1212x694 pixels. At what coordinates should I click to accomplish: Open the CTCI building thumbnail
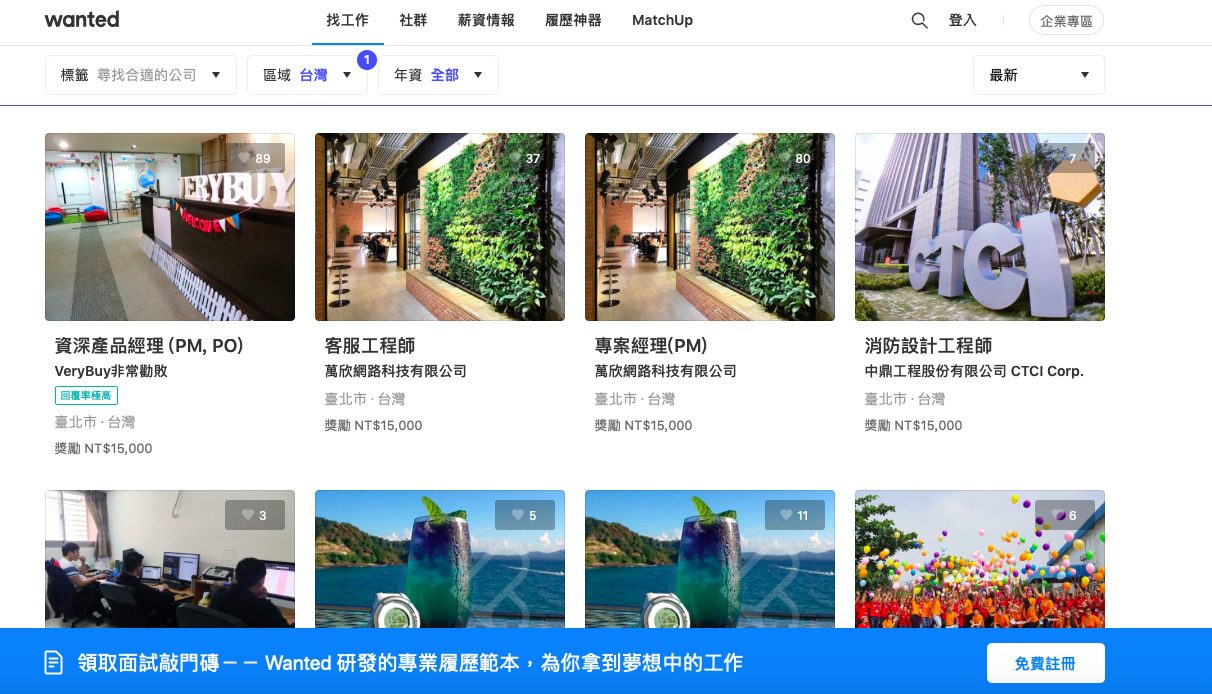pos(980,227)
